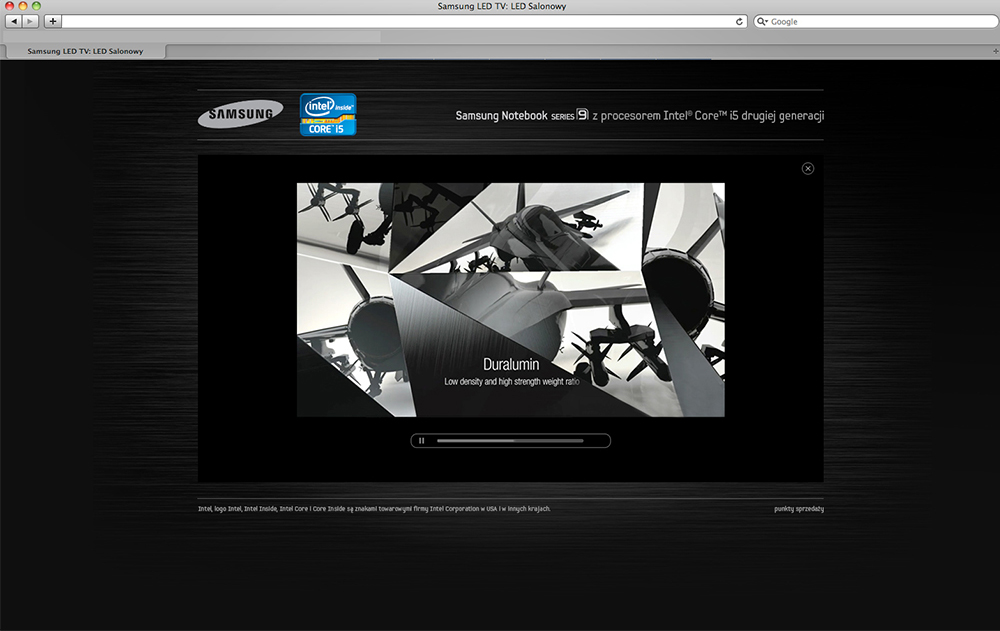Seek using the video progress bar
The width and height of the screenshot is (1000, 631).
click(x=510, y=440)
